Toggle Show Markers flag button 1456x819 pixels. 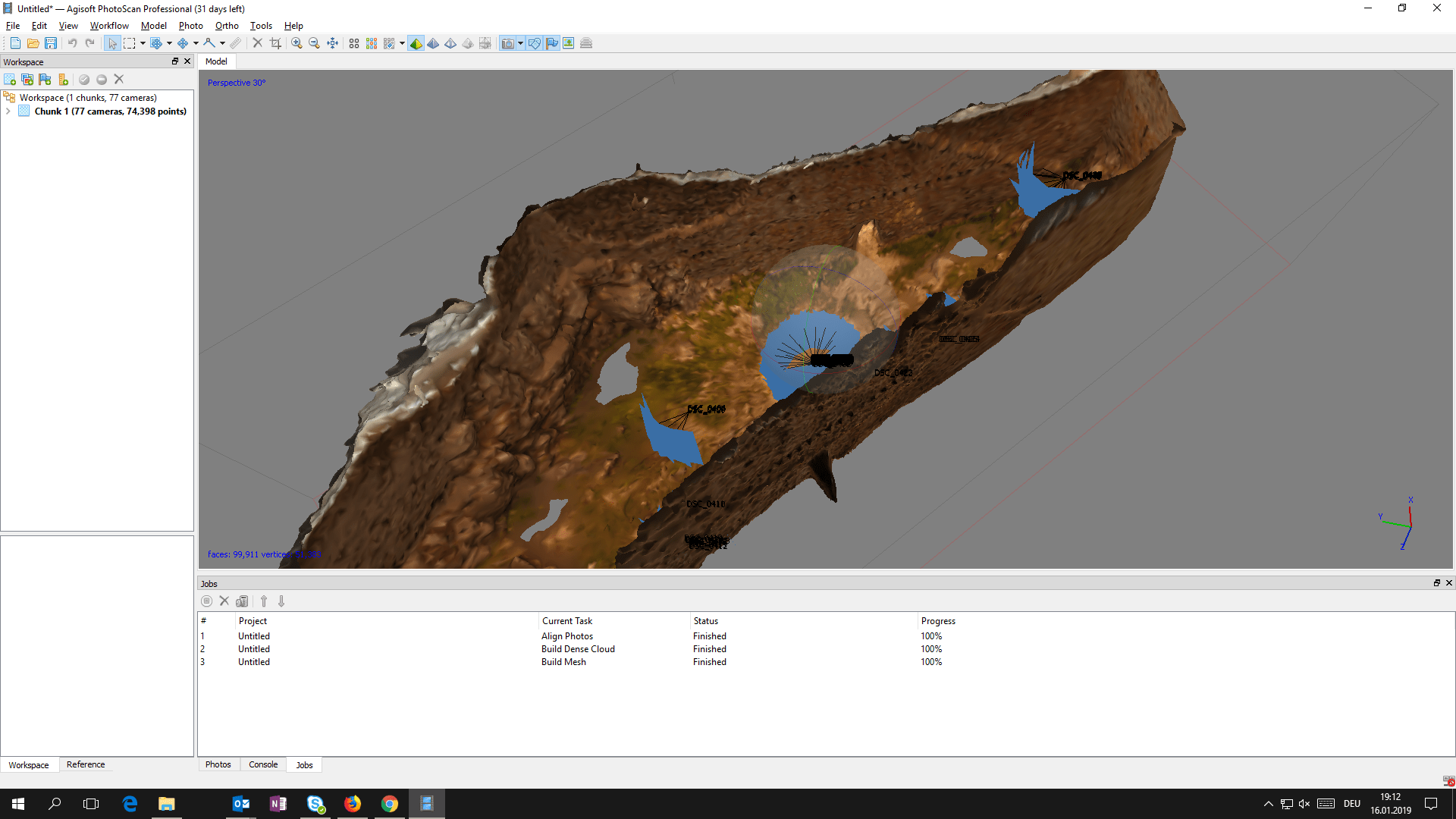point(551,43)
